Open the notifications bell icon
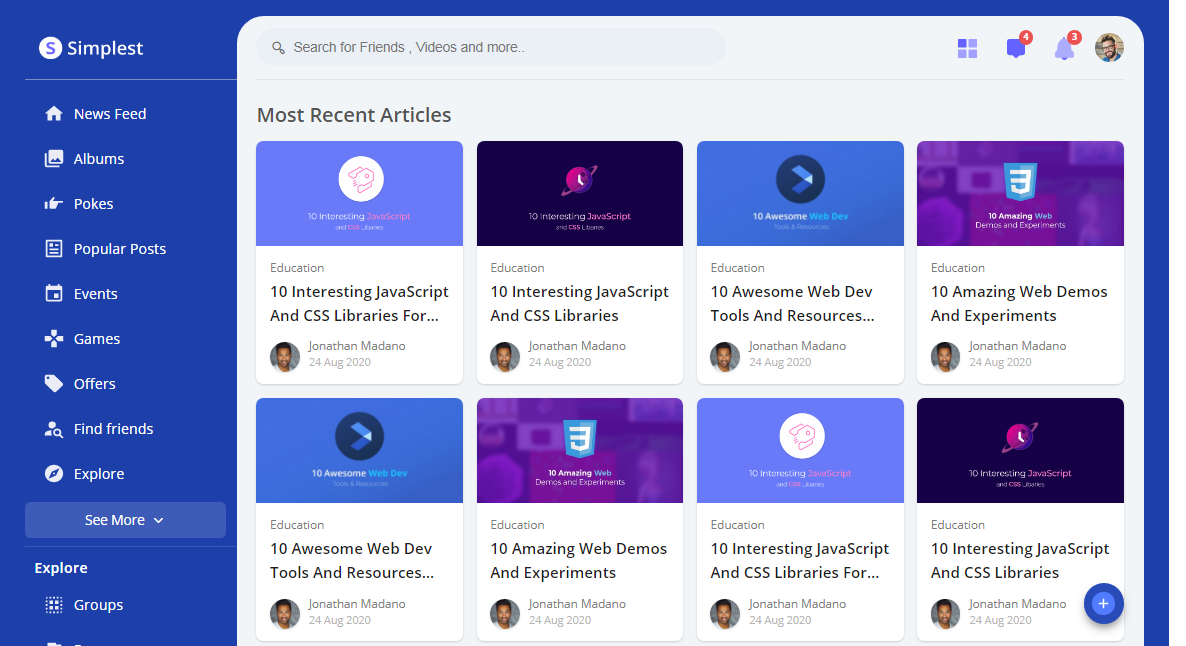1186x646 pixels. (x=1064, y=49)
